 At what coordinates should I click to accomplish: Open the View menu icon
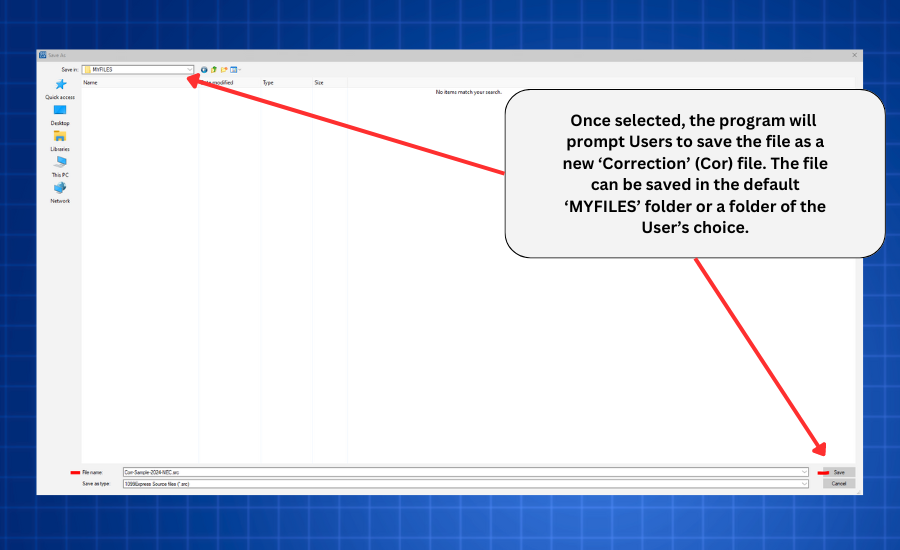(x=235, y=69)
